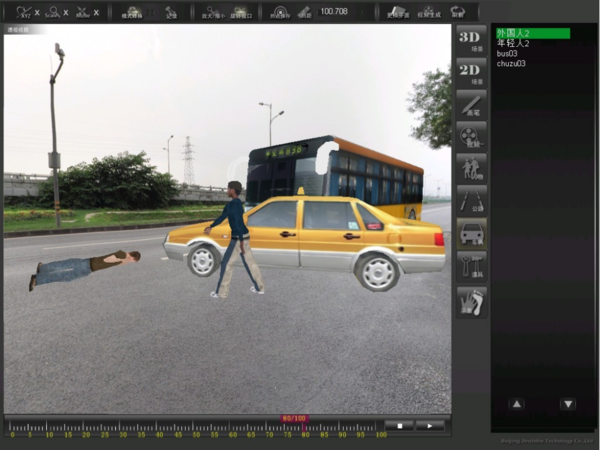Select bus03 in the object list

507,53
